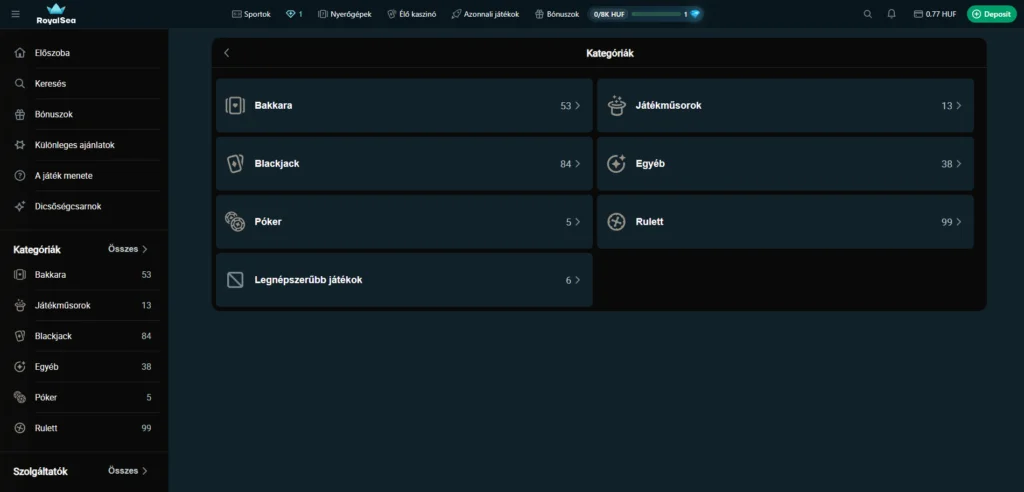Open the Játékműsorok card's chevron beside 13
The image size is (1024, 492).
[x=959, y=106]
